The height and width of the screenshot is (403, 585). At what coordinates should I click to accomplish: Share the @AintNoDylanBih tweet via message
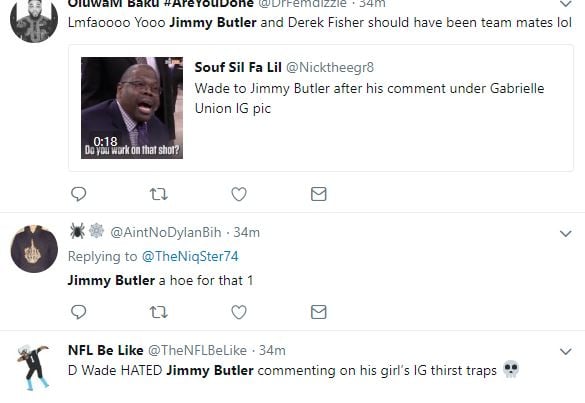[x=319, y=312]
